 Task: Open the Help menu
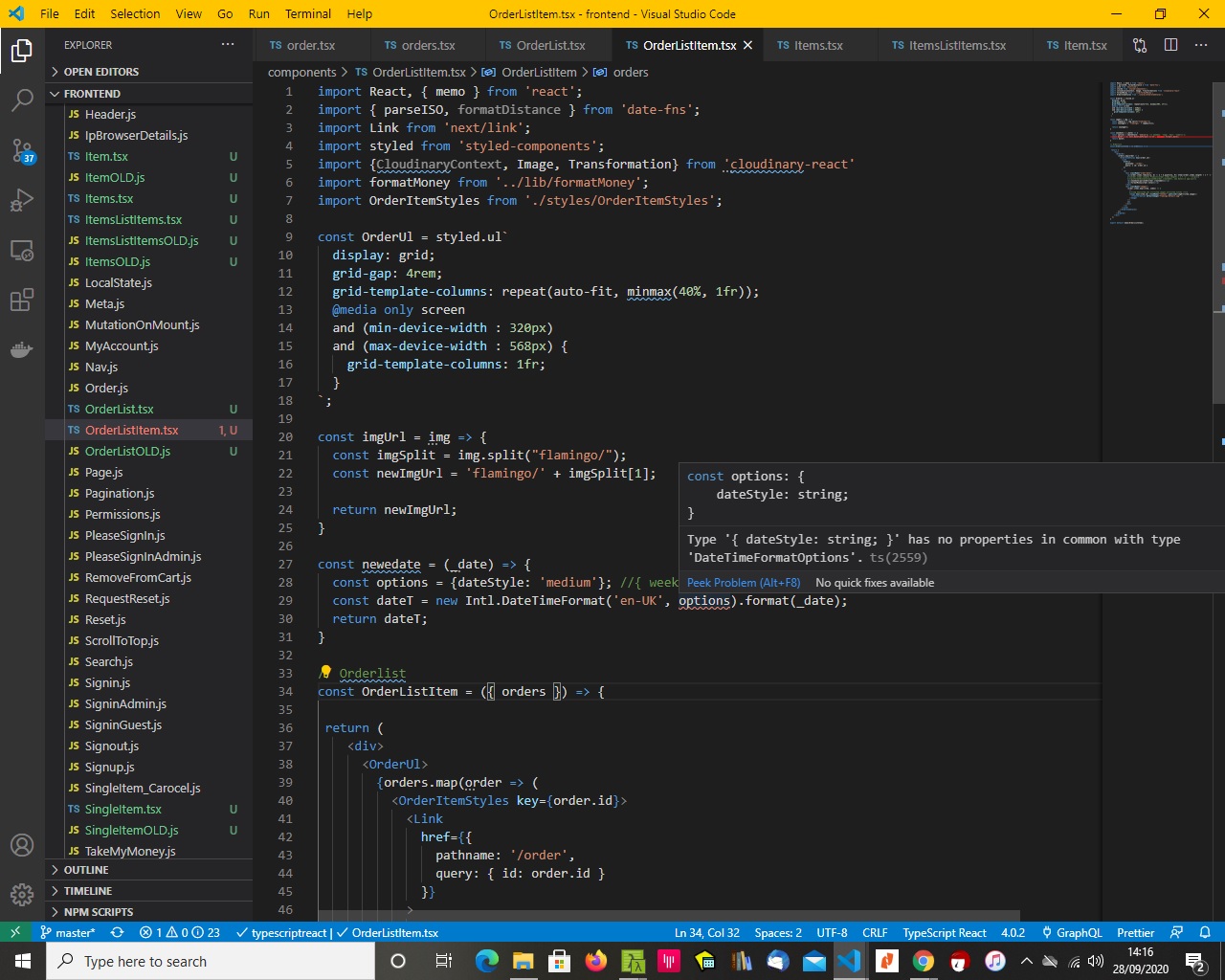360,13
